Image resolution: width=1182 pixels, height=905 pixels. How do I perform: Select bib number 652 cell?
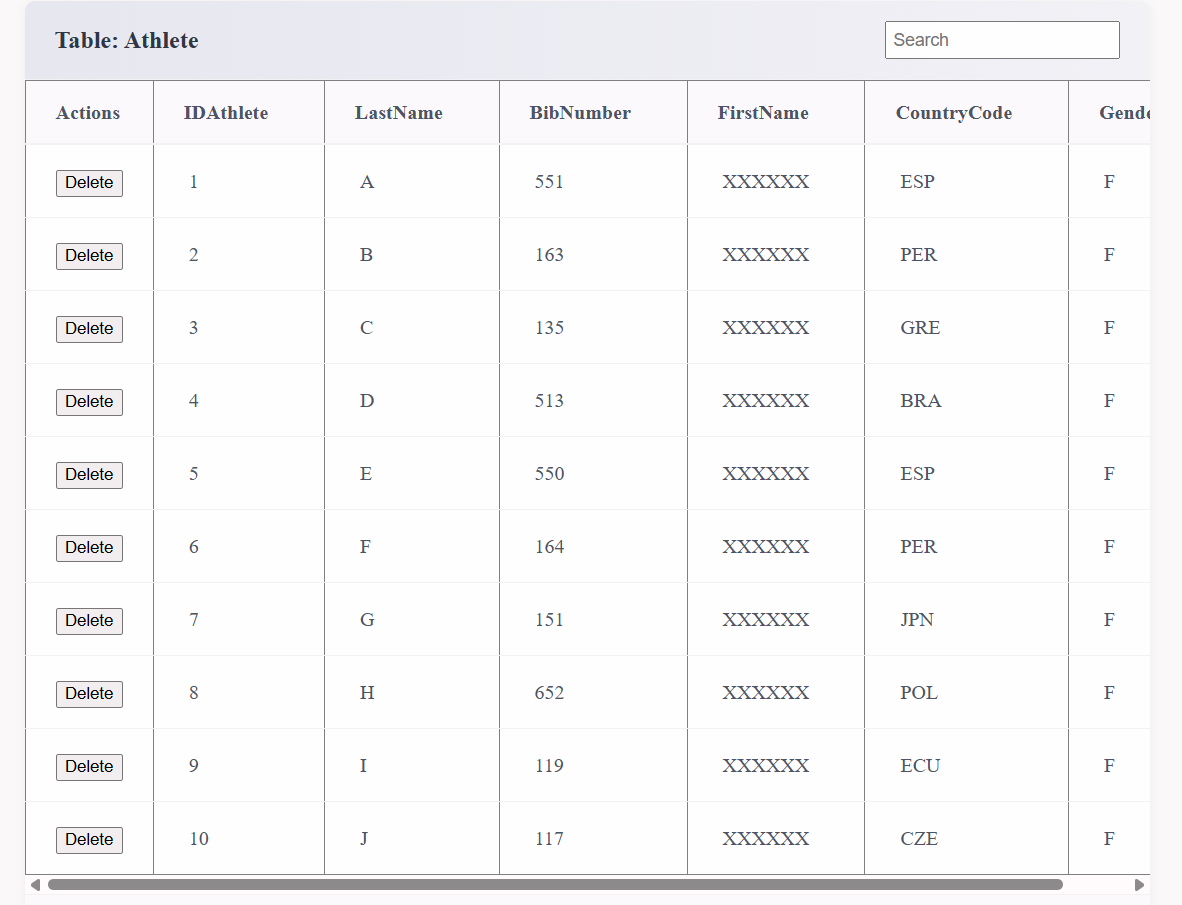[x=593, y=693]
